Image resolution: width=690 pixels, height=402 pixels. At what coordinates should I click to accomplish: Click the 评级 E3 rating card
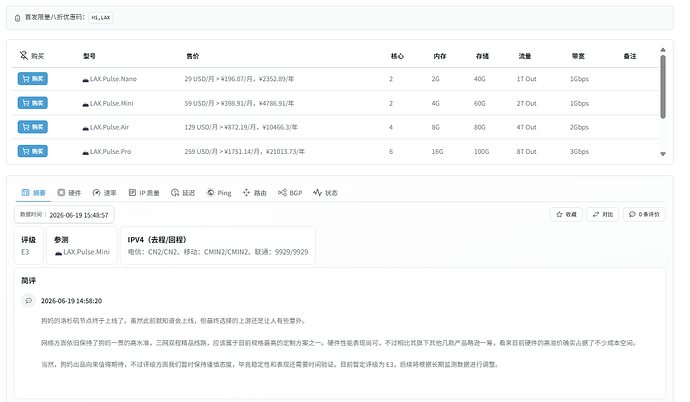pos(29,245)
